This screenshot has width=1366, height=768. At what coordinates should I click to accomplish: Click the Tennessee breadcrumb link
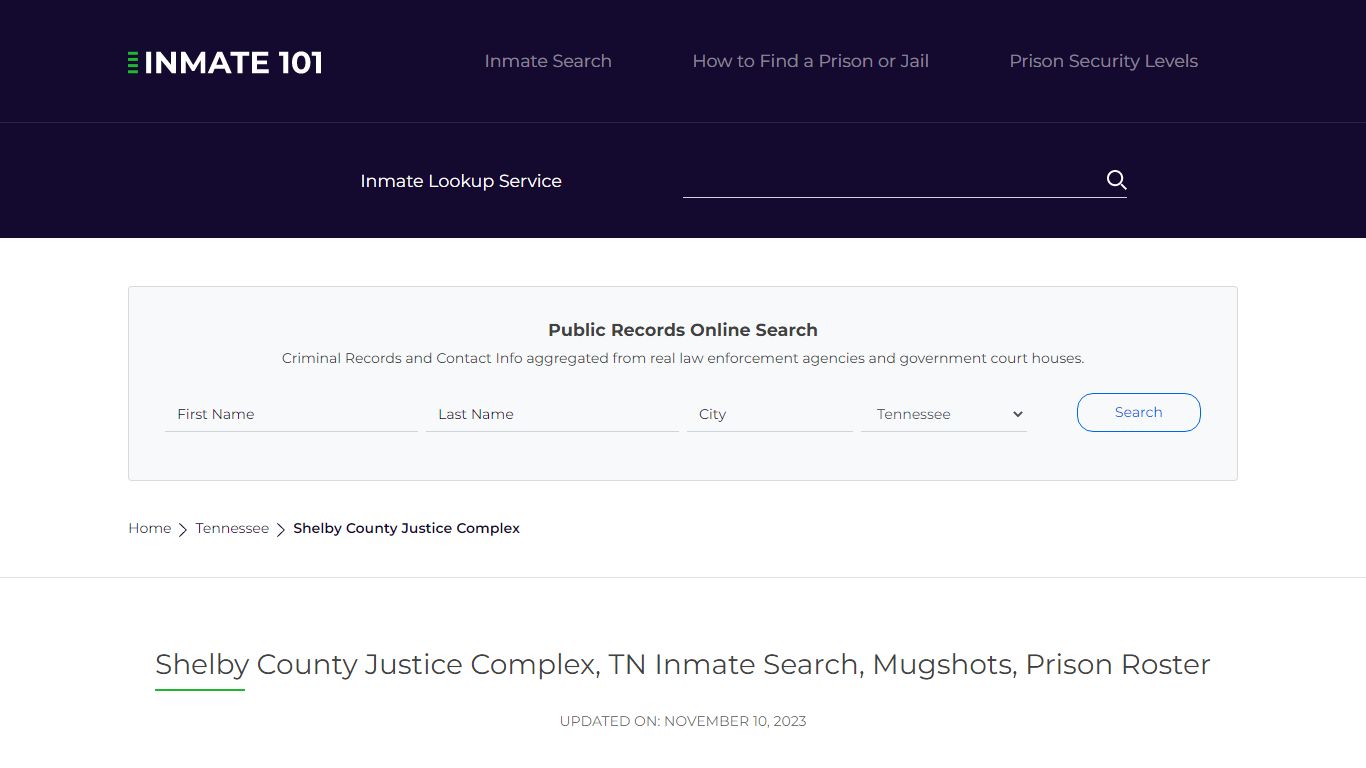pyautogui.click(x=232, y=528)
